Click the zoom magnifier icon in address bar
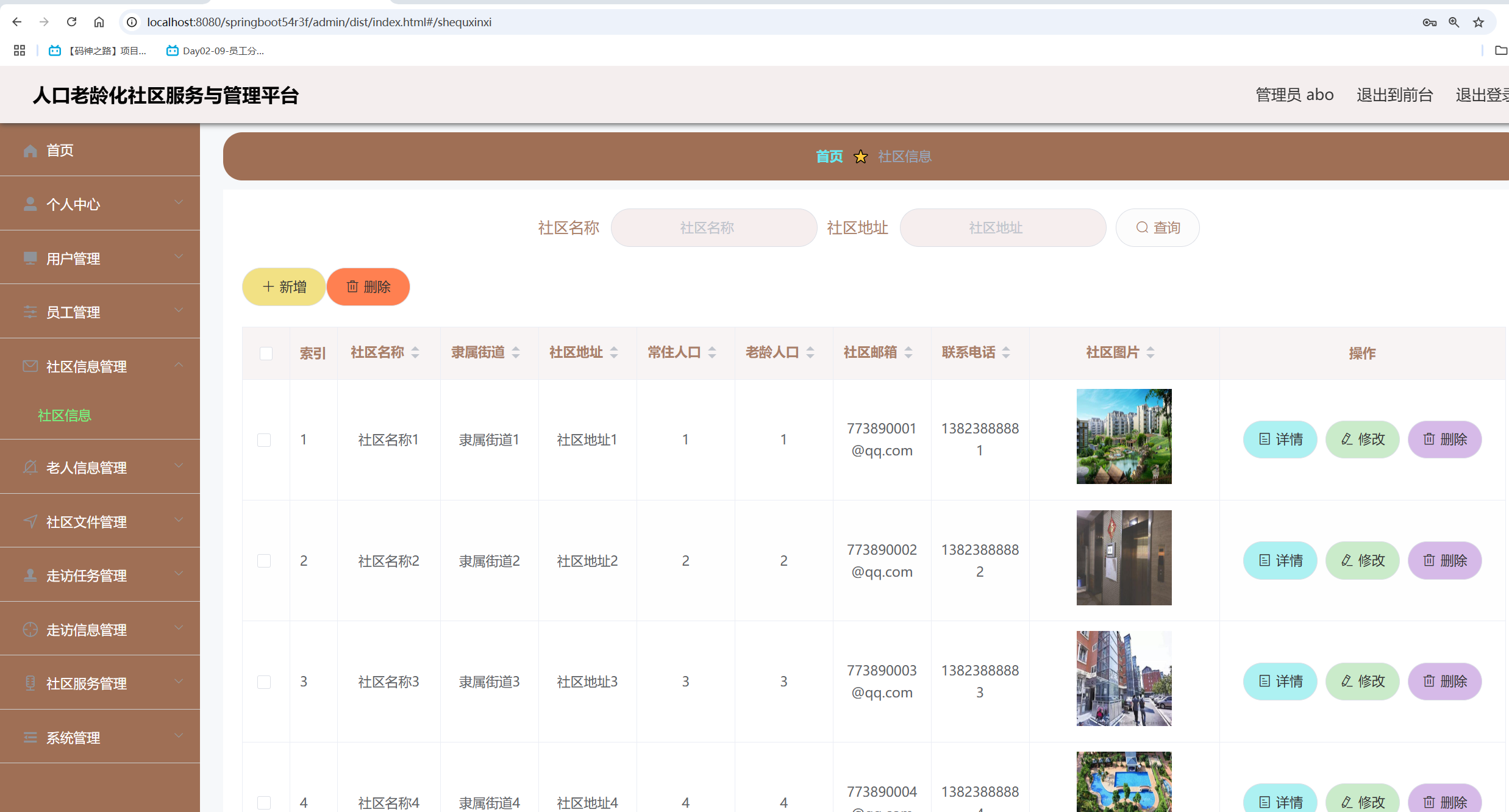Screen dimensions: 1509x812 (x=1454, y=23)
